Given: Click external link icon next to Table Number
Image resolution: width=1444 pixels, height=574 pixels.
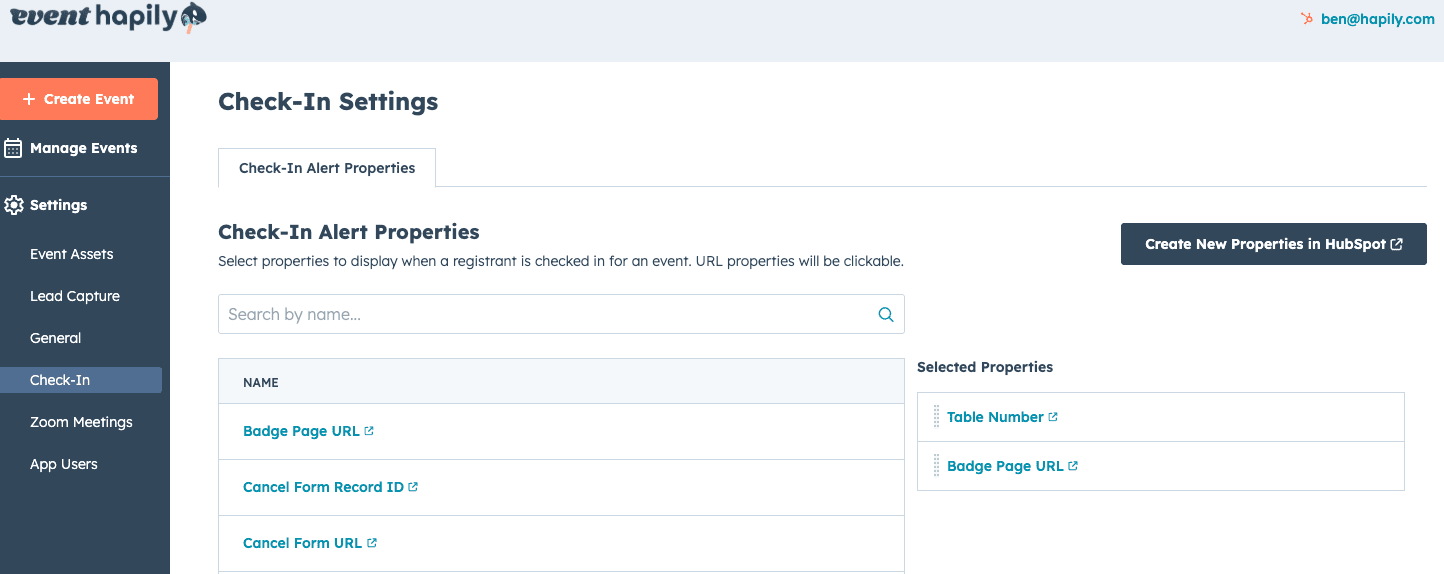Looking at the screenshot, I should (1053, 417).
